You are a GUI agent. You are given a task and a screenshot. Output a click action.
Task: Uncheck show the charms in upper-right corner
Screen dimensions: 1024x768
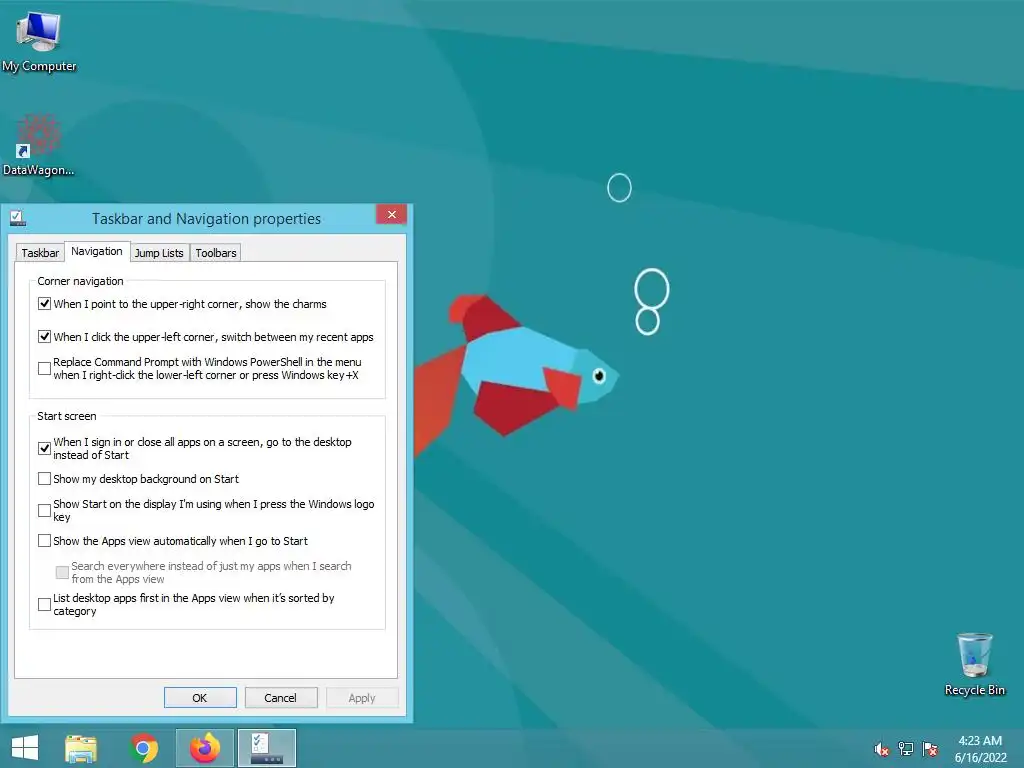pos(44,304)
